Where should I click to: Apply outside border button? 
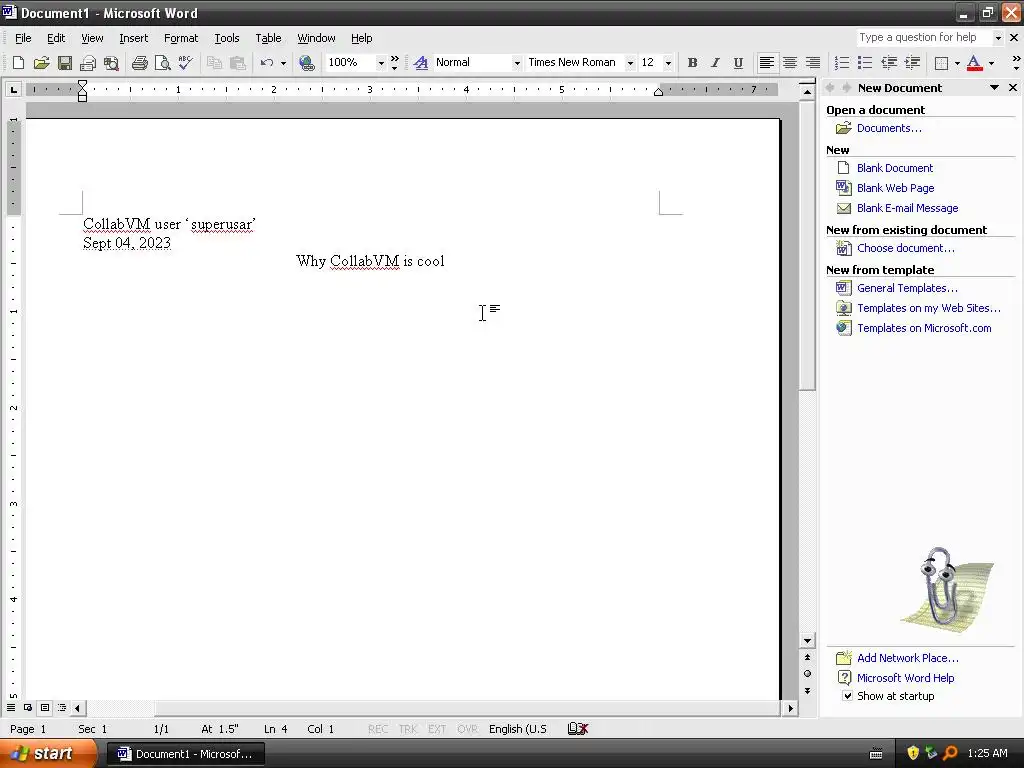pyautogui.click(x=941, y=63)
